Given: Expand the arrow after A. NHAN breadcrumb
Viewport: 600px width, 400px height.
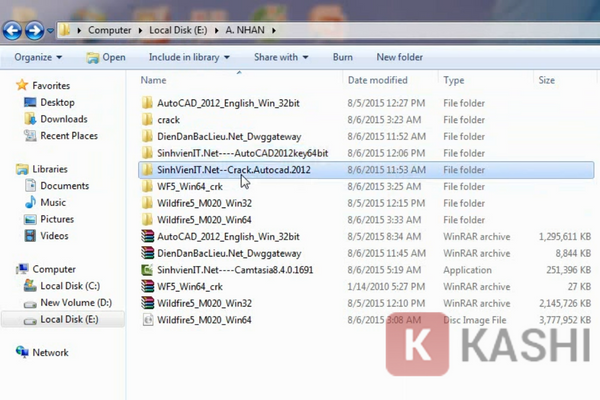Looking at the screenshot, I should pos(274,30).
